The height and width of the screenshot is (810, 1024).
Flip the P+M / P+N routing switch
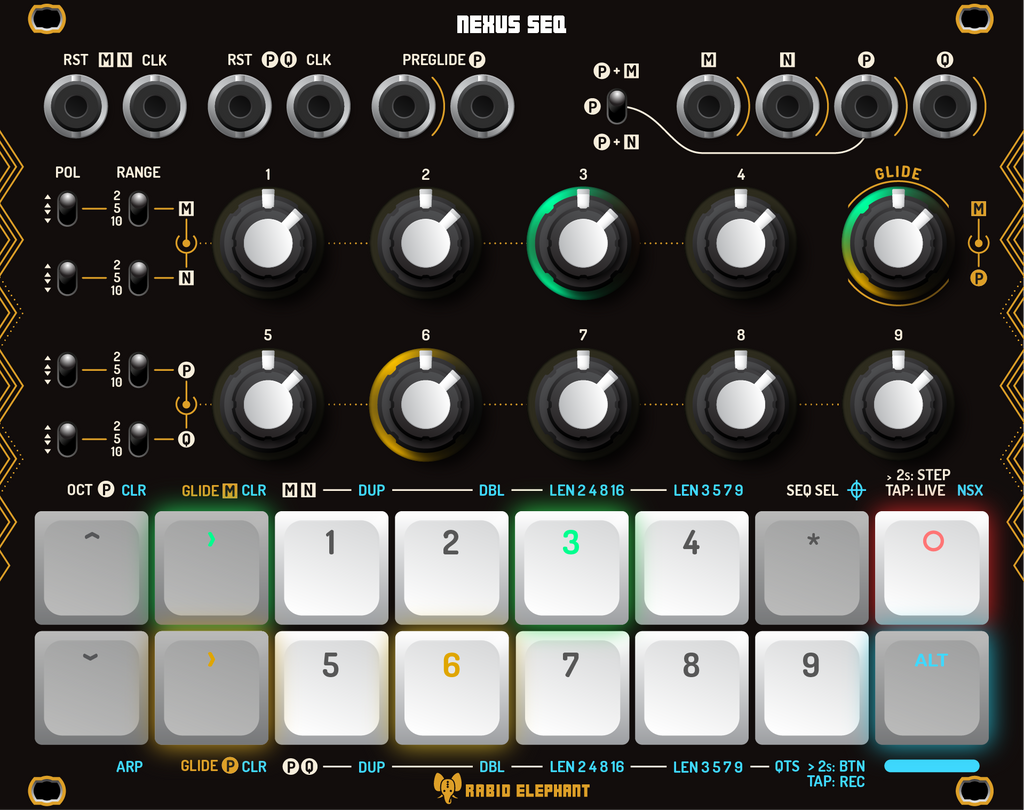click(x=617, y=106)
